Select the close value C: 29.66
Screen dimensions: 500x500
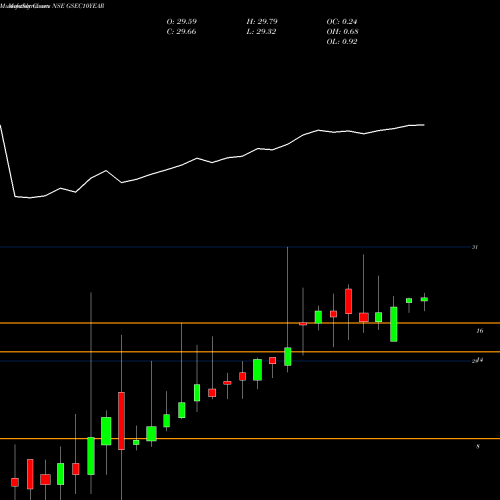[181, 32]
